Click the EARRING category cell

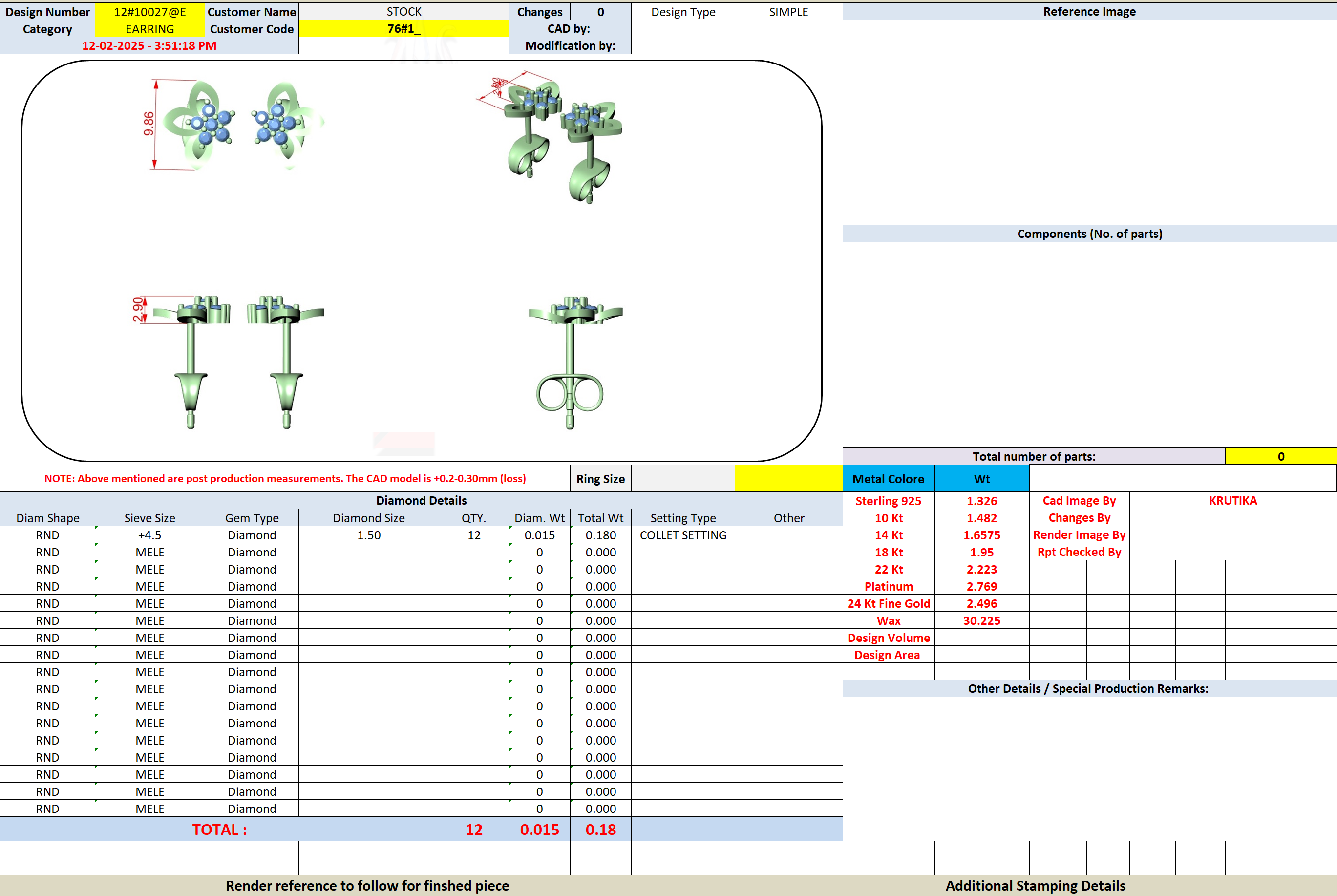(149, 28)
